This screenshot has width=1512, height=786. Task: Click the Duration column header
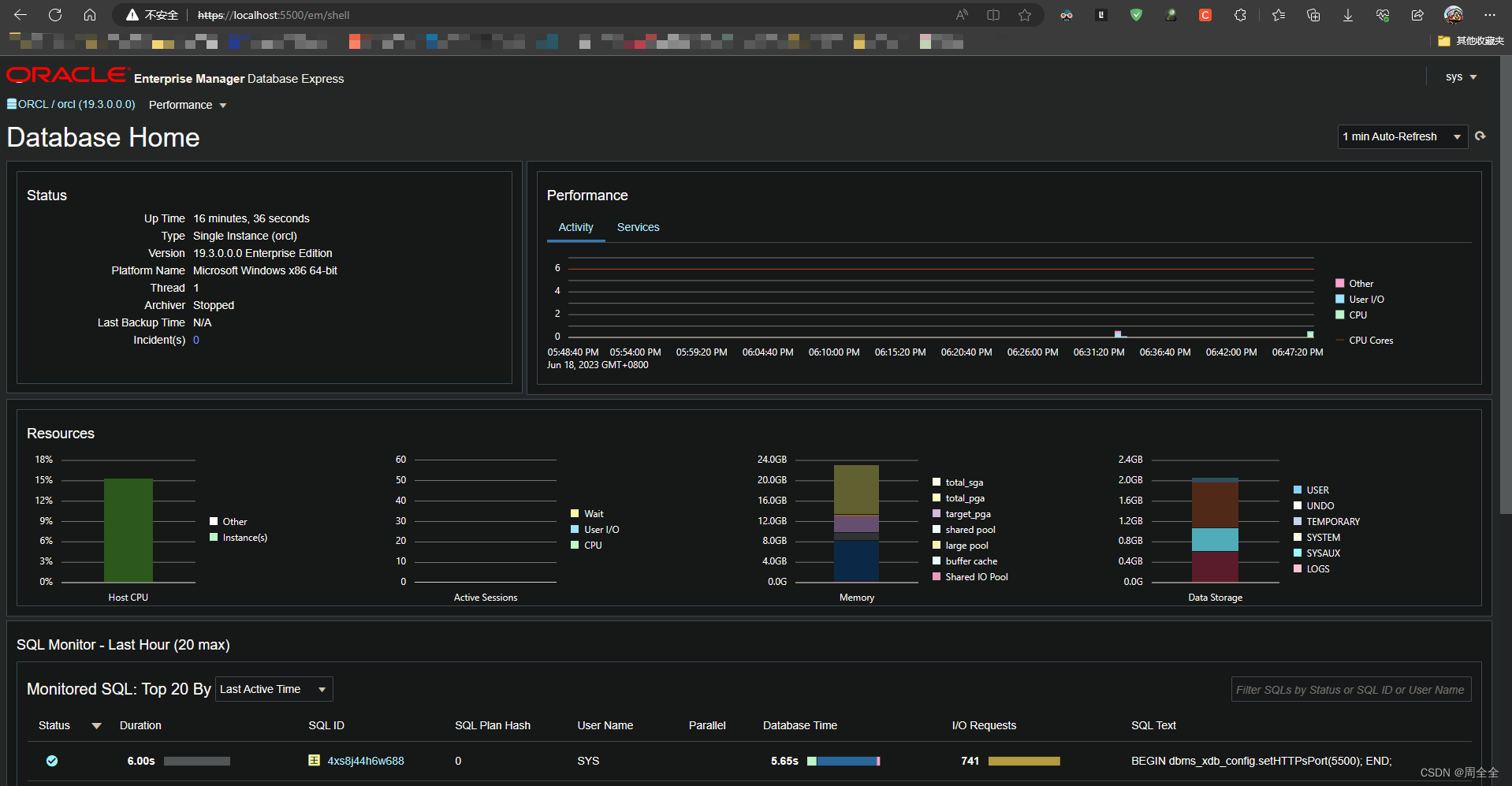[x=140, y=725]
